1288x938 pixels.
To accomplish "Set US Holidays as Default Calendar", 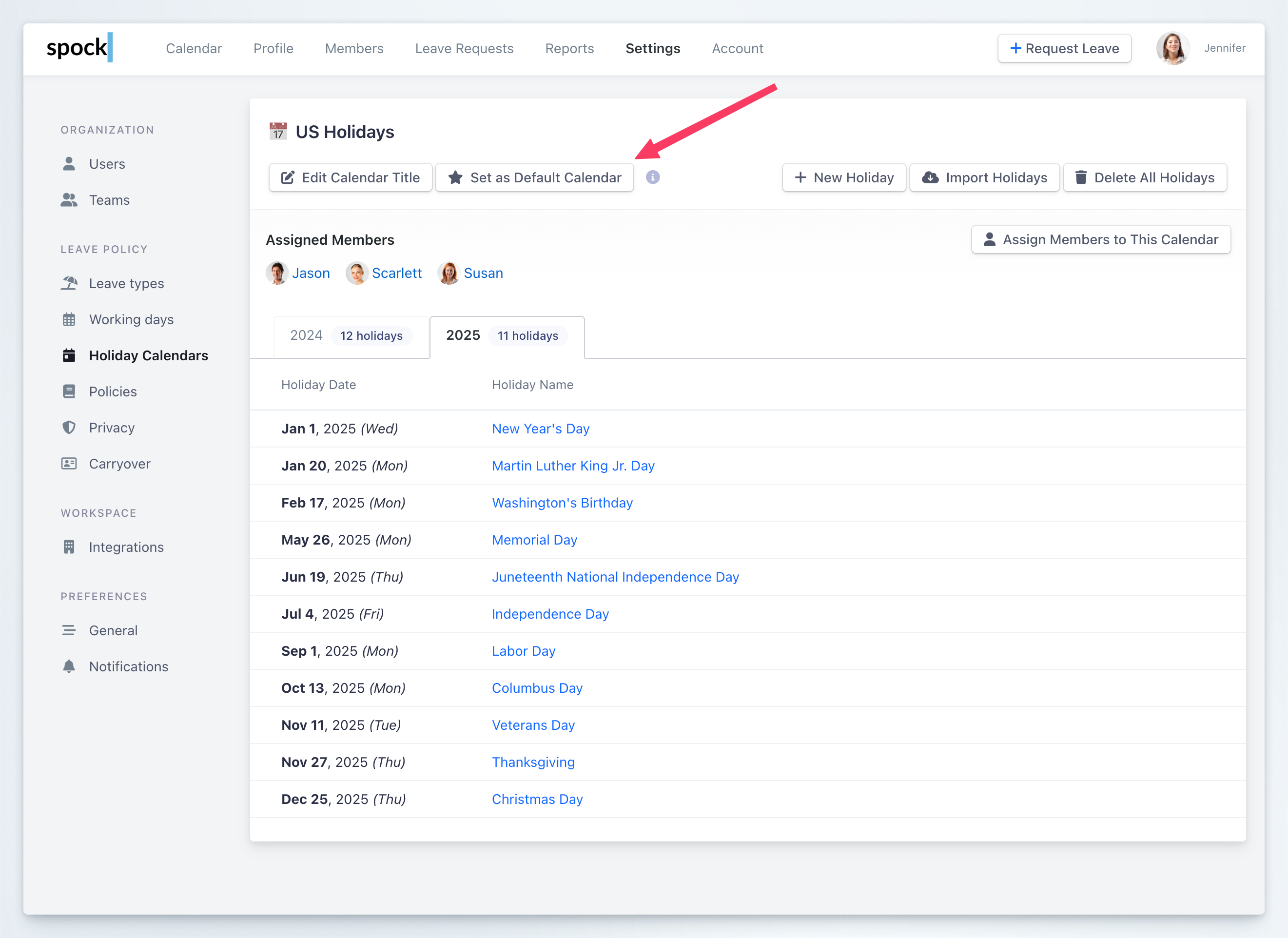I will [534, 178].
